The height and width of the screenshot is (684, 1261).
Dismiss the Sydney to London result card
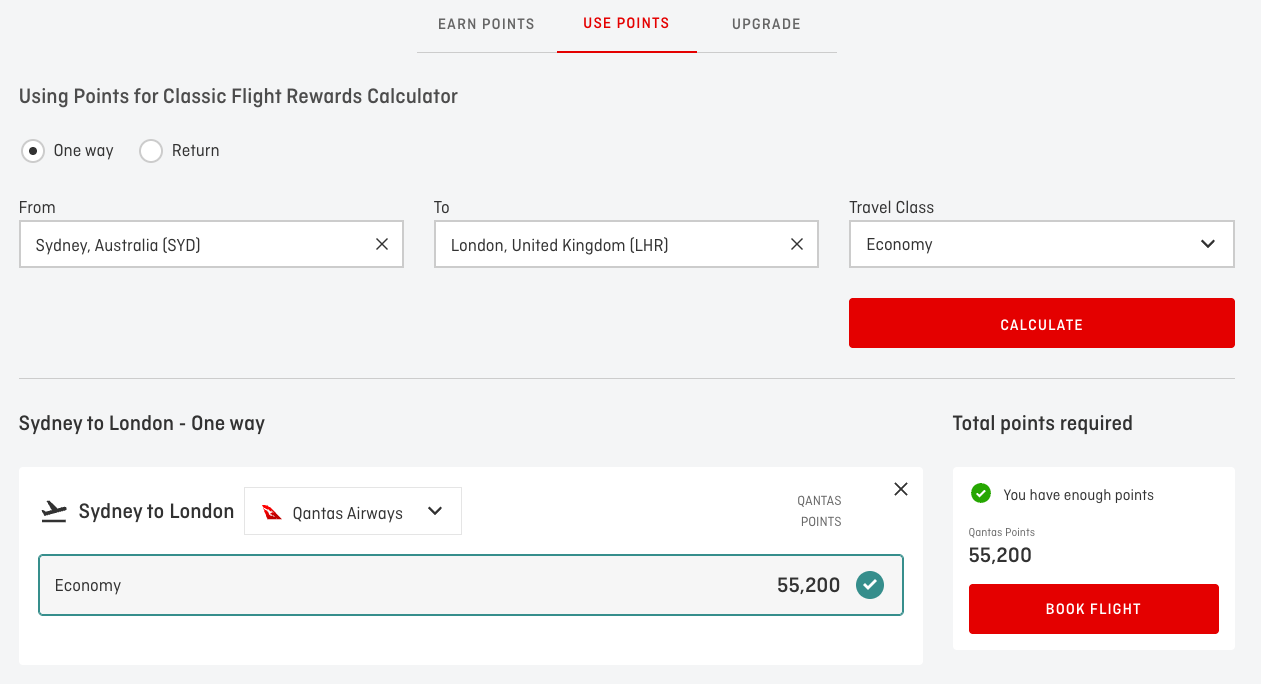(901, 489)
